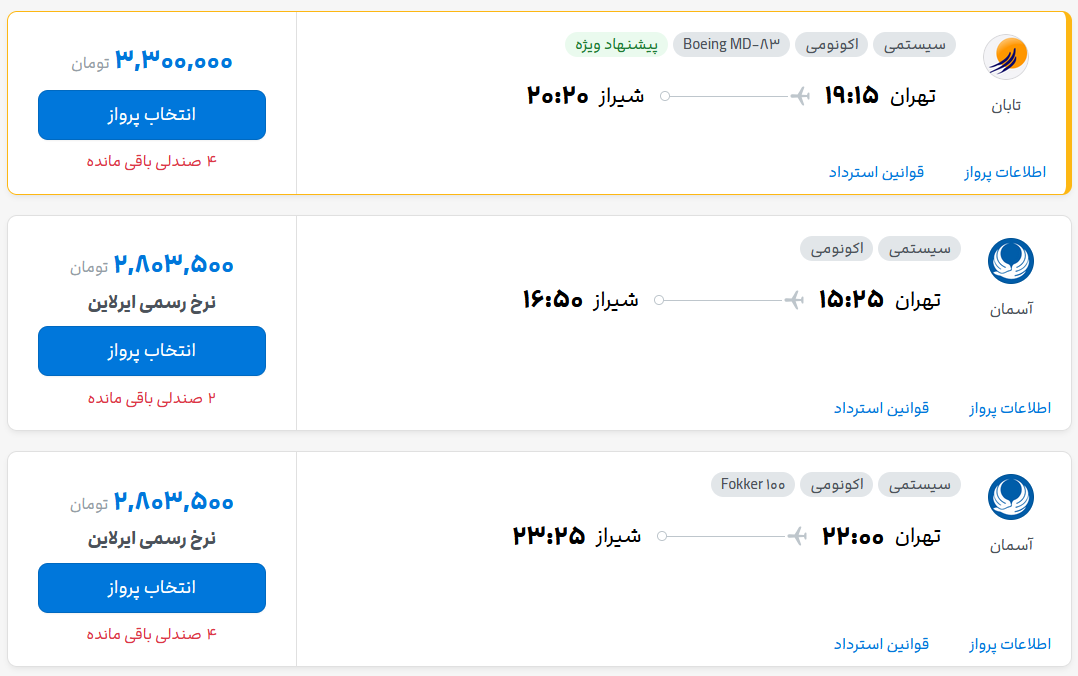The image size is (1078, 676).
Task: Click the airplane icon on the 22:00 flight
Action: [x=797, y=537]
